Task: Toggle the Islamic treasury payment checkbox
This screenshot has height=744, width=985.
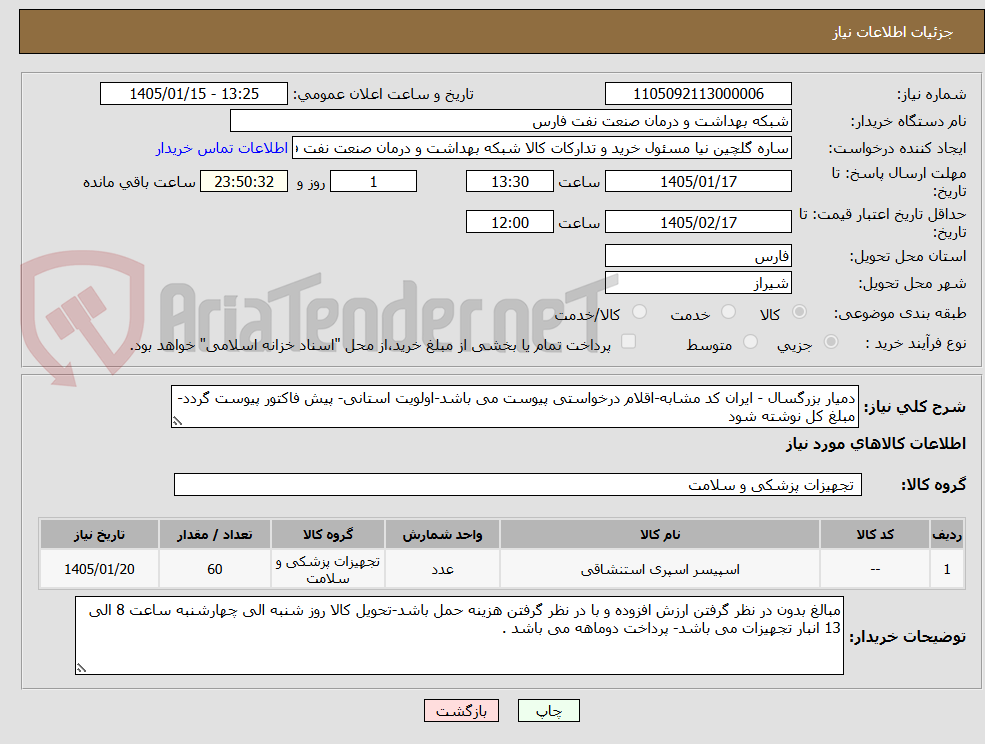Action: (x=628, y=341)
